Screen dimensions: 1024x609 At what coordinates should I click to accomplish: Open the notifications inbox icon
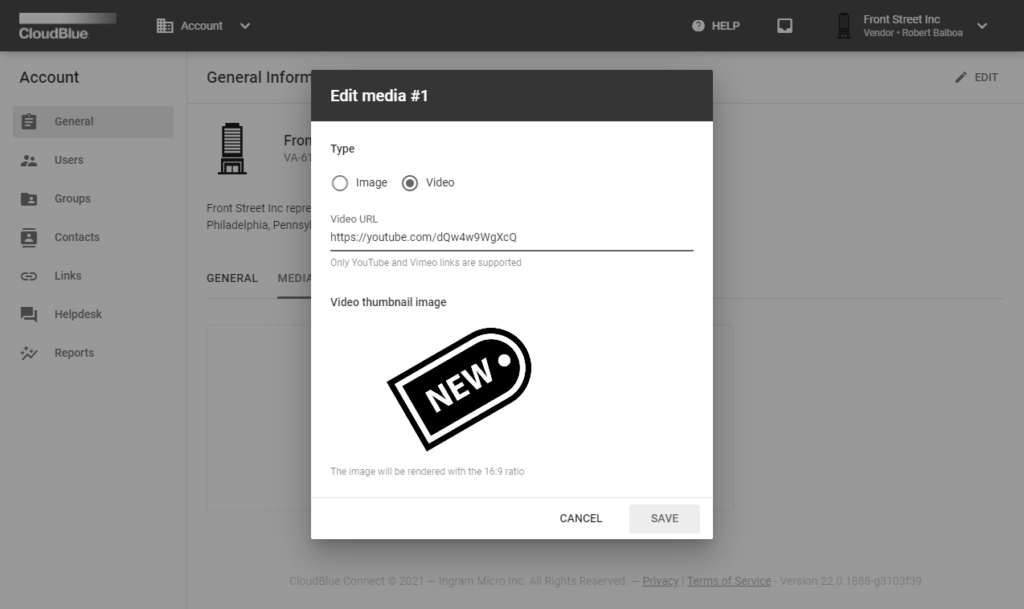tap(785, 26)
